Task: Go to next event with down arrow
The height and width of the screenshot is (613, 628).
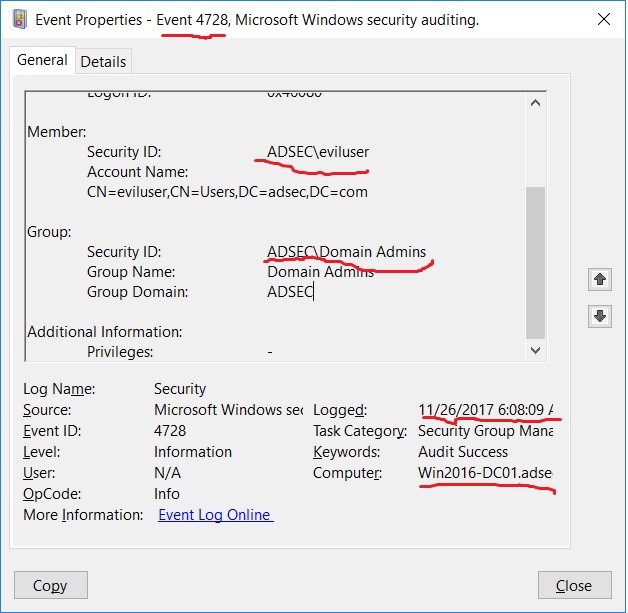Action: (600, 316)
